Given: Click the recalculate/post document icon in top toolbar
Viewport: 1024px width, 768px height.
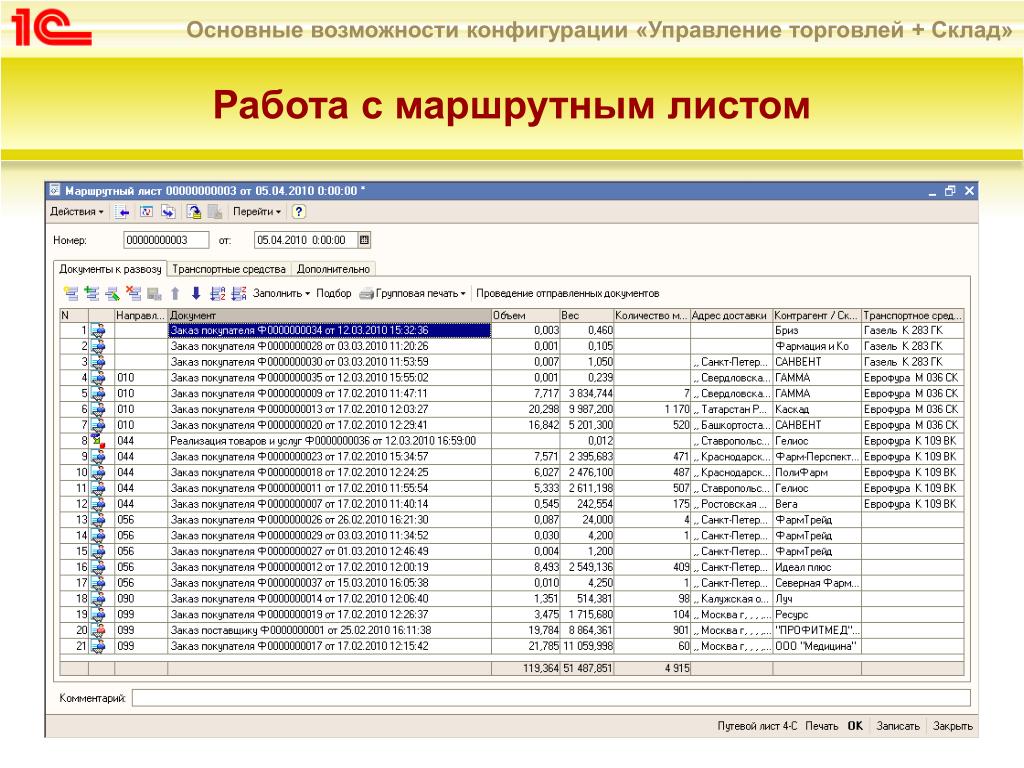Looking at the screenshot, I should tap(146, 212).
